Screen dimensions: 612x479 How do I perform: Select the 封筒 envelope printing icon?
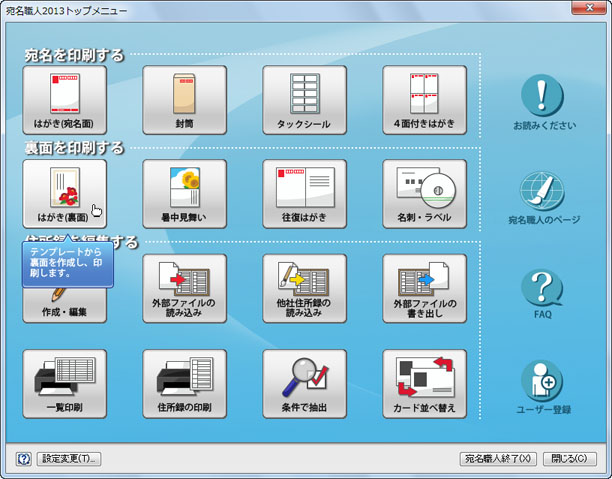[x=184, y=100]
